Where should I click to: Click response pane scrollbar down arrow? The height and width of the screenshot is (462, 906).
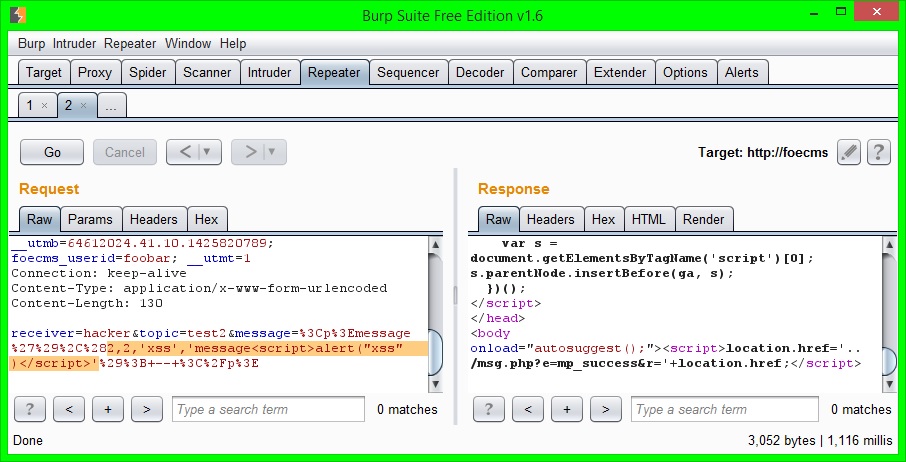[x=890, y=384]
